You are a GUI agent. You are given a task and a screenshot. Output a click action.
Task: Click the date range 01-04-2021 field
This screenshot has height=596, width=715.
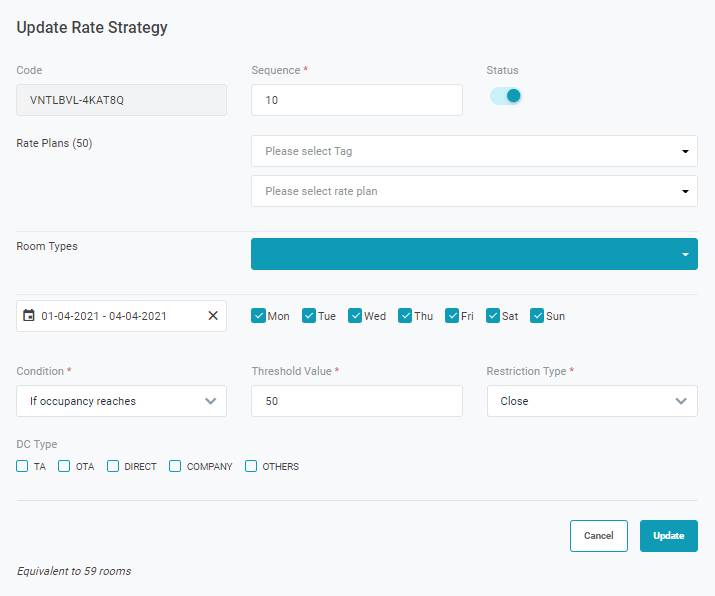point(115,316)
